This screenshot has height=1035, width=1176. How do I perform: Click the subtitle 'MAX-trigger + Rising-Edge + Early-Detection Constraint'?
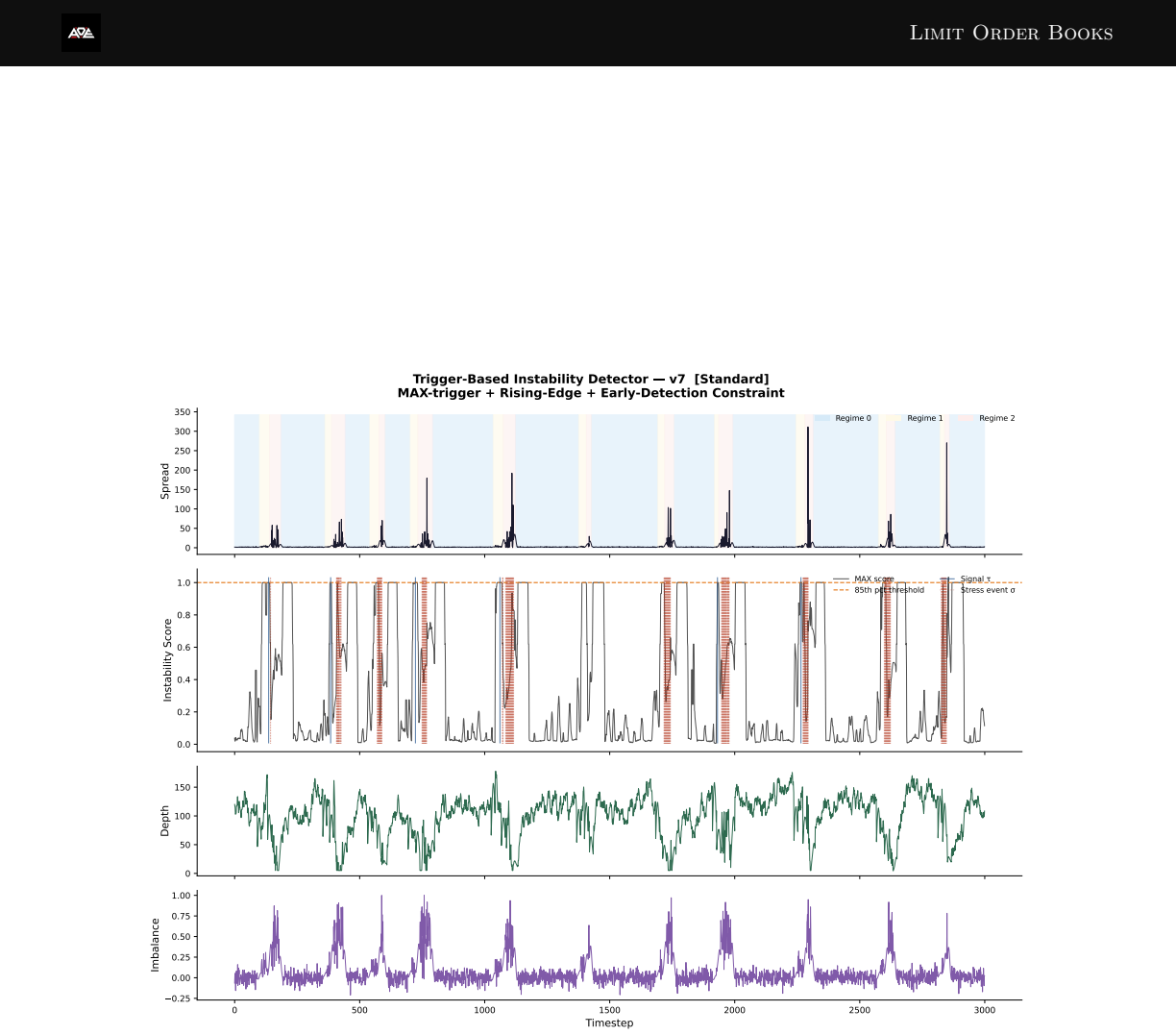tap(591, 393)
